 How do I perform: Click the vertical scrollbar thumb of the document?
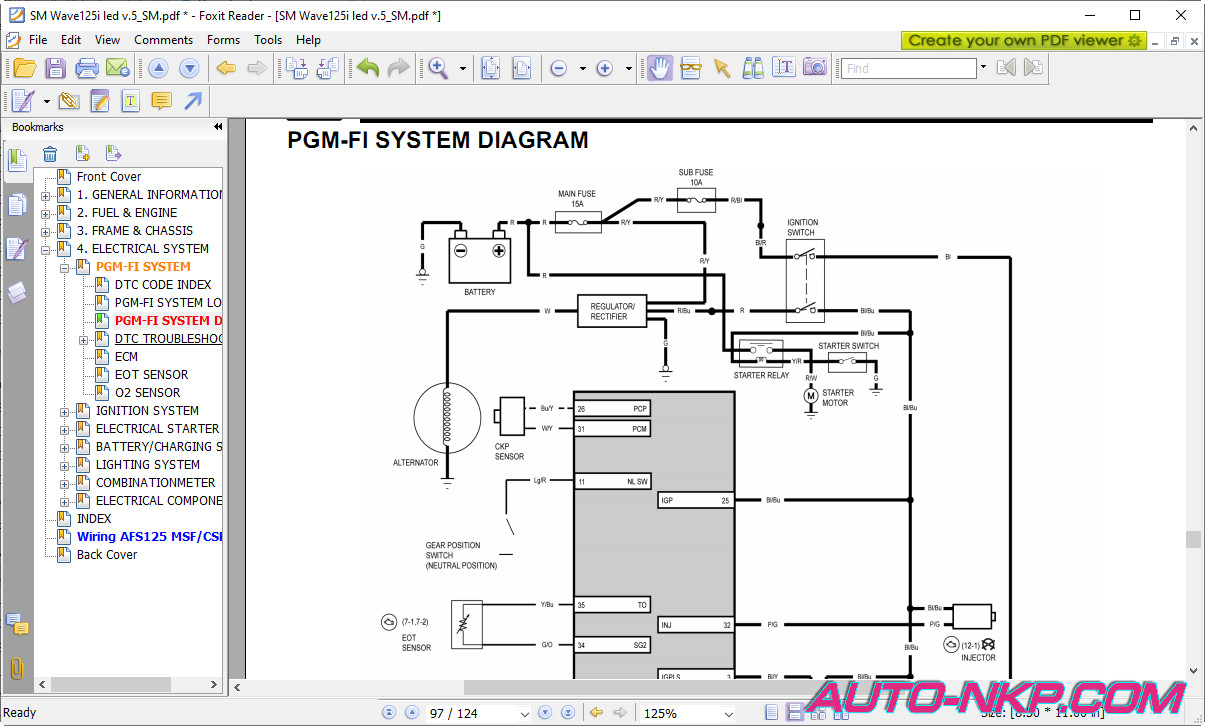[x=1192, y=539]
